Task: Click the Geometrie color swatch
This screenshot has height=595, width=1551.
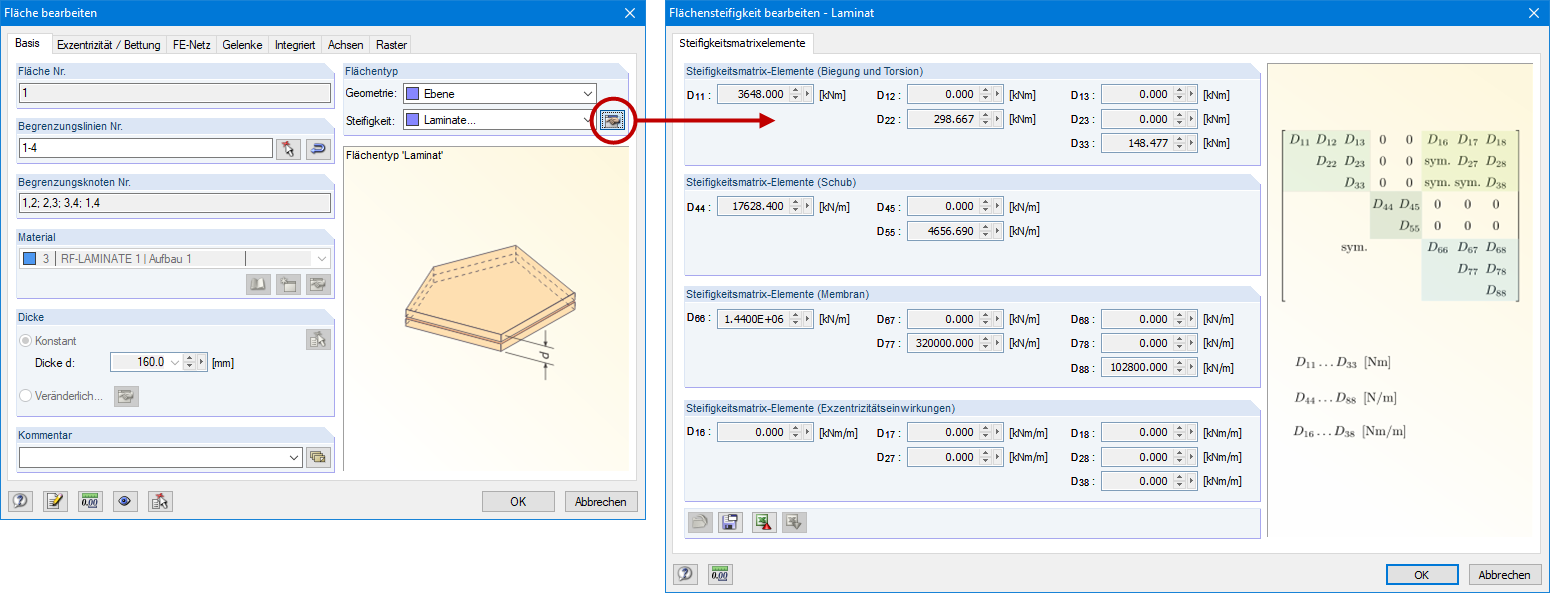Action: [x=412, y=94]
